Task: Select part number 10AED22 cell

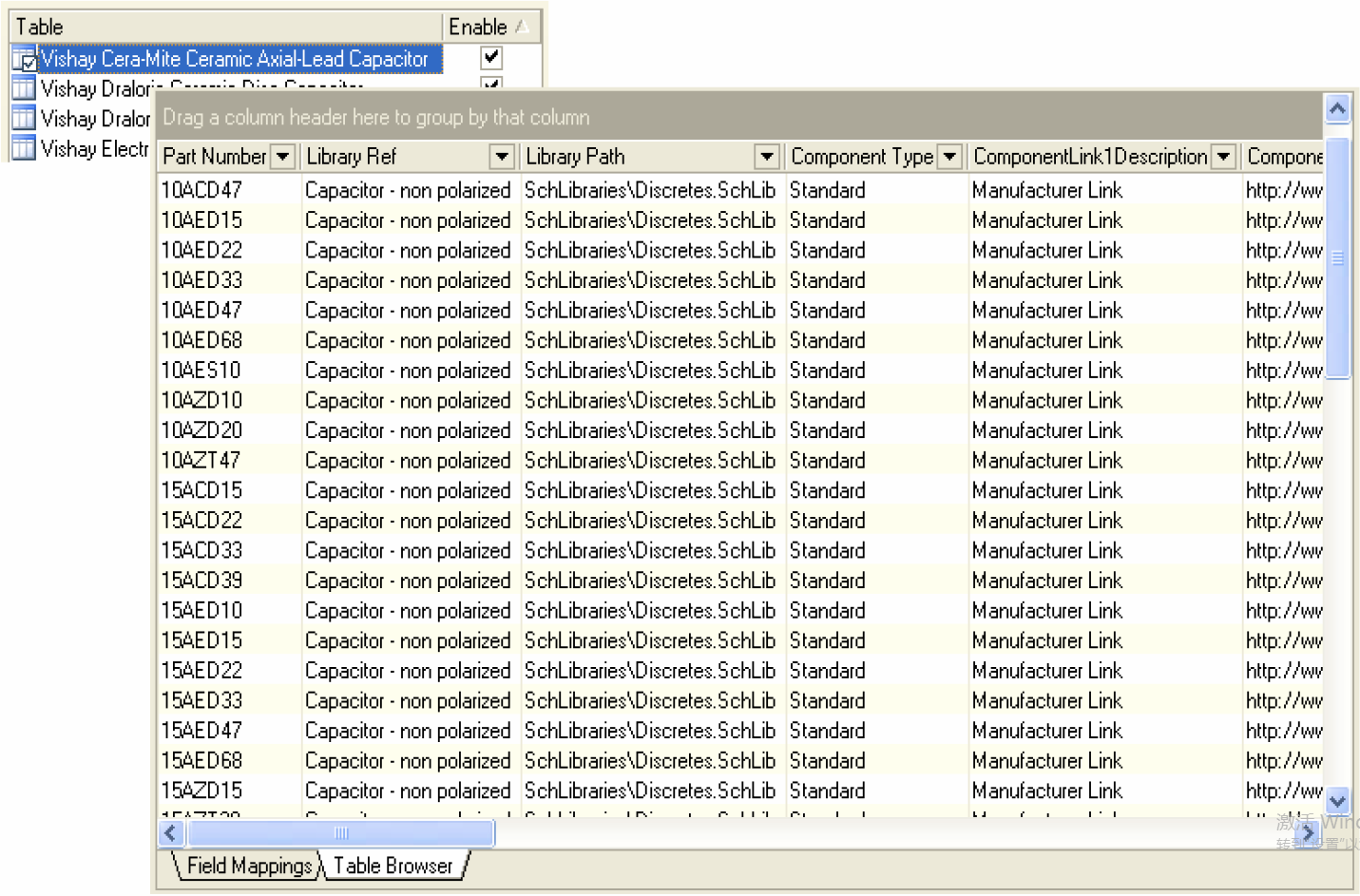Action: [x=229, y=250]
